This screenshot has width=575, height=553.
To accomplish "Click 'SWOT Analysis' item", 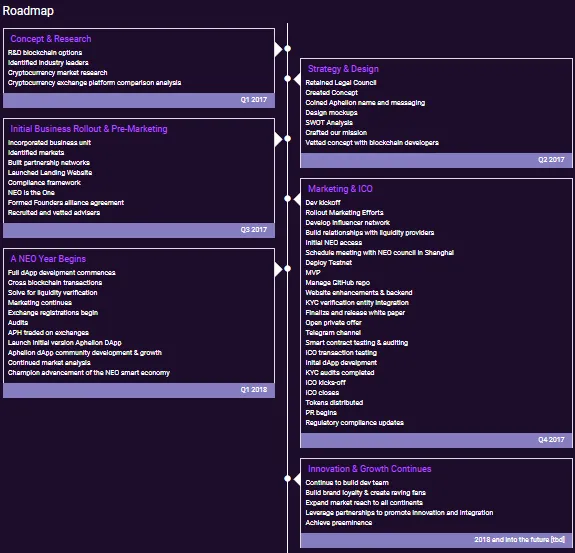I will click(x=329, y=122).
